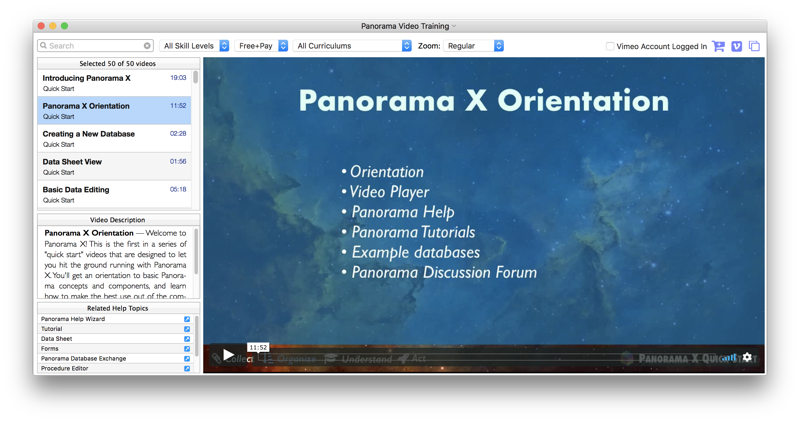Click the magnifying glass search icon
Screen dimensions: 800x423
44,45
